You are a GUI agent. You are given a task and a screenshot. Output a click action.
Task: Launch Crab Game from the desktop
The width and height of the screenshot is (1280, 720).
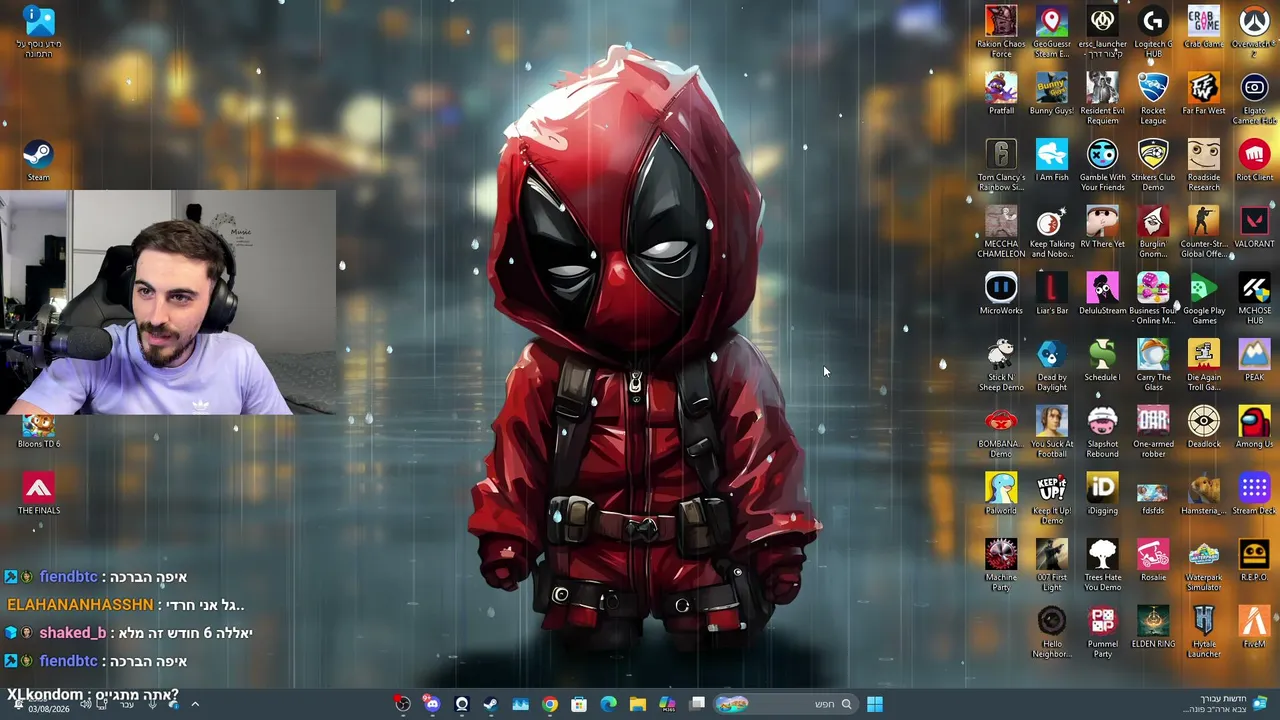coord(1204,26)
